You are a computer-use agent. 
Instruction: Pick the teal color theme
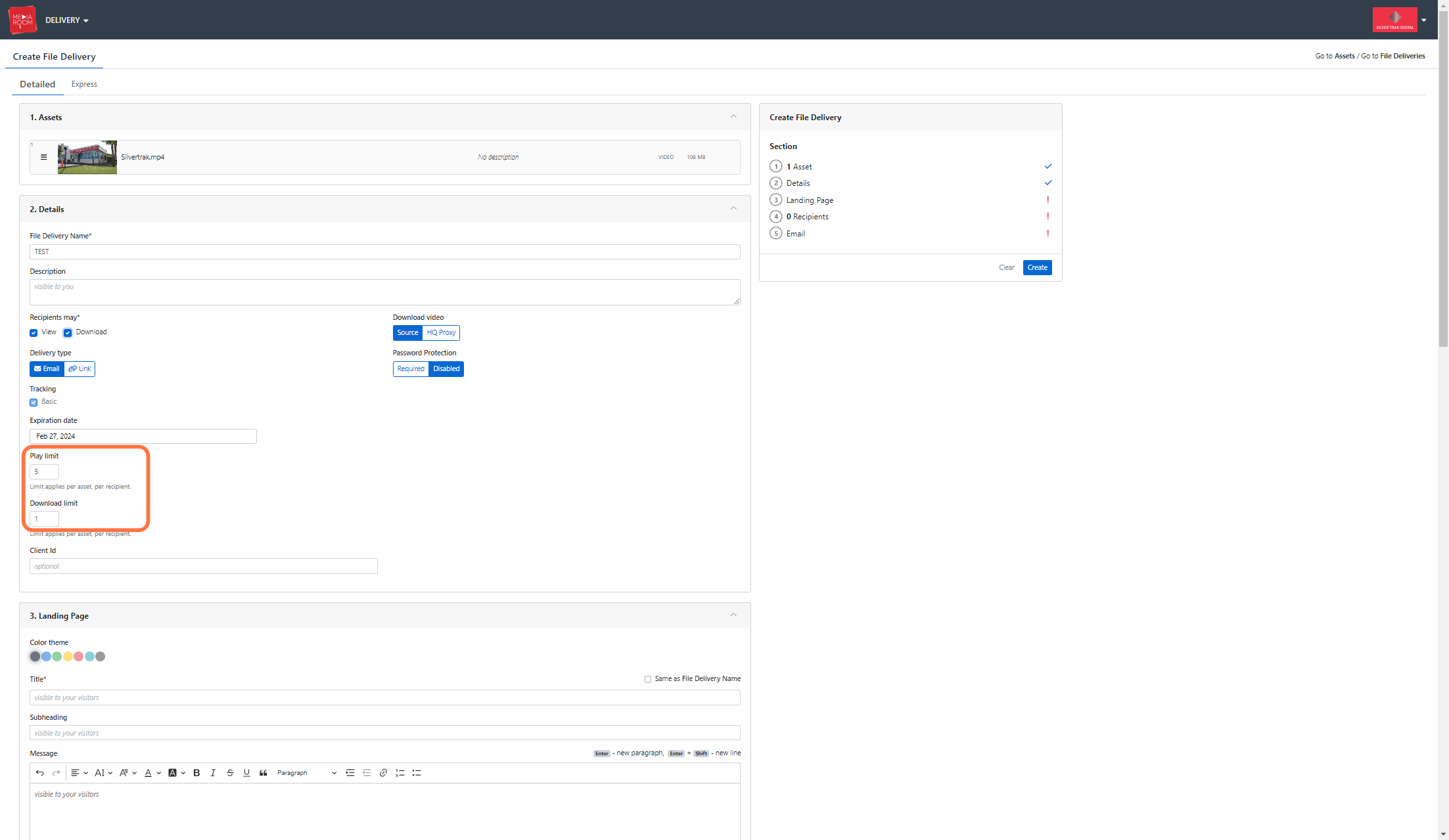tap(89, 657)
